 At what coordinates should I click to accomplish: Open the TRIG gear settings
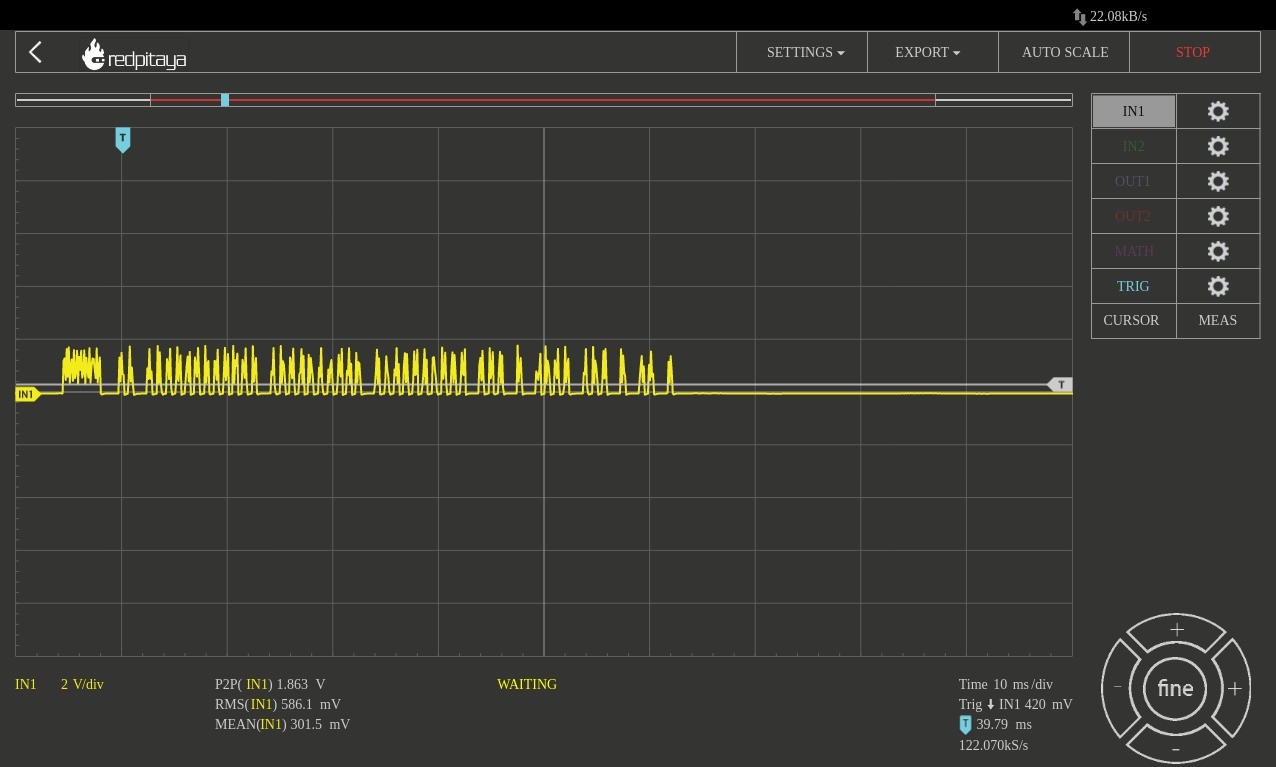pos(1218,286)
